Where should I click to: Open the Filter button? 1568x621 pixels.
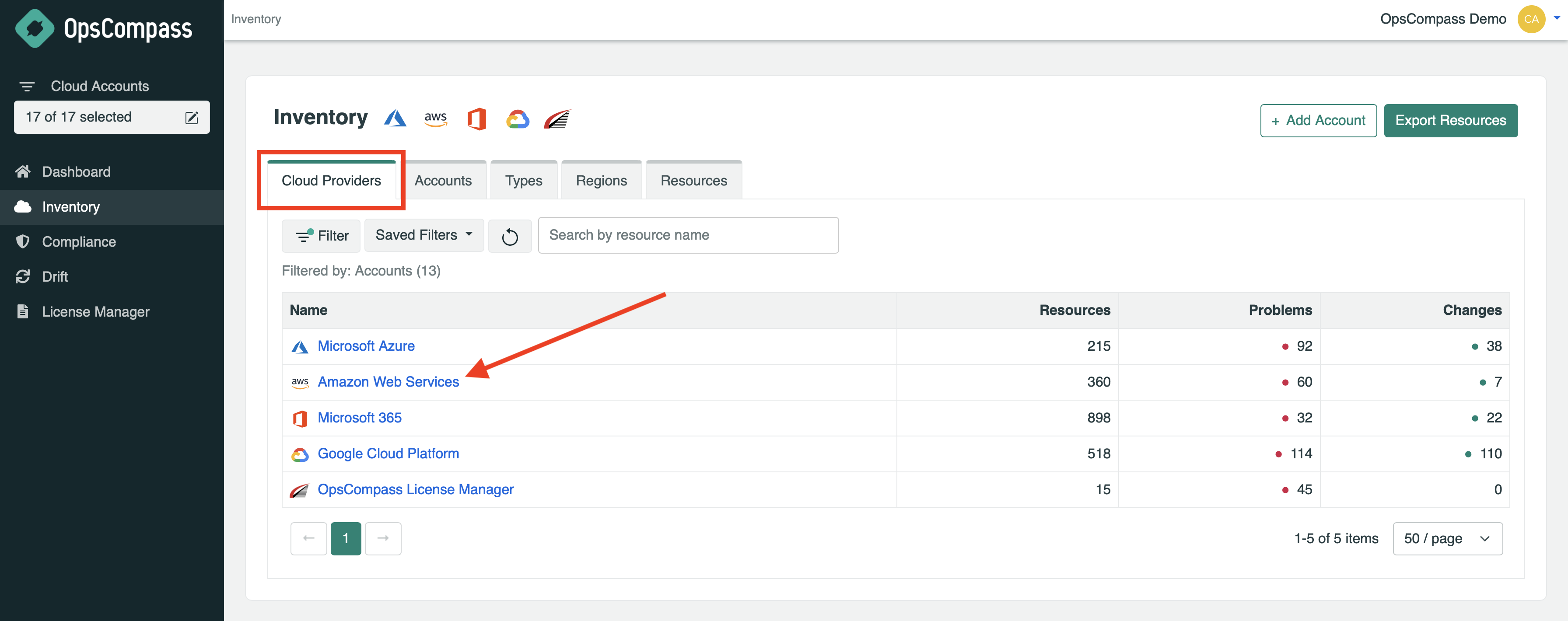tap(322, 236)
